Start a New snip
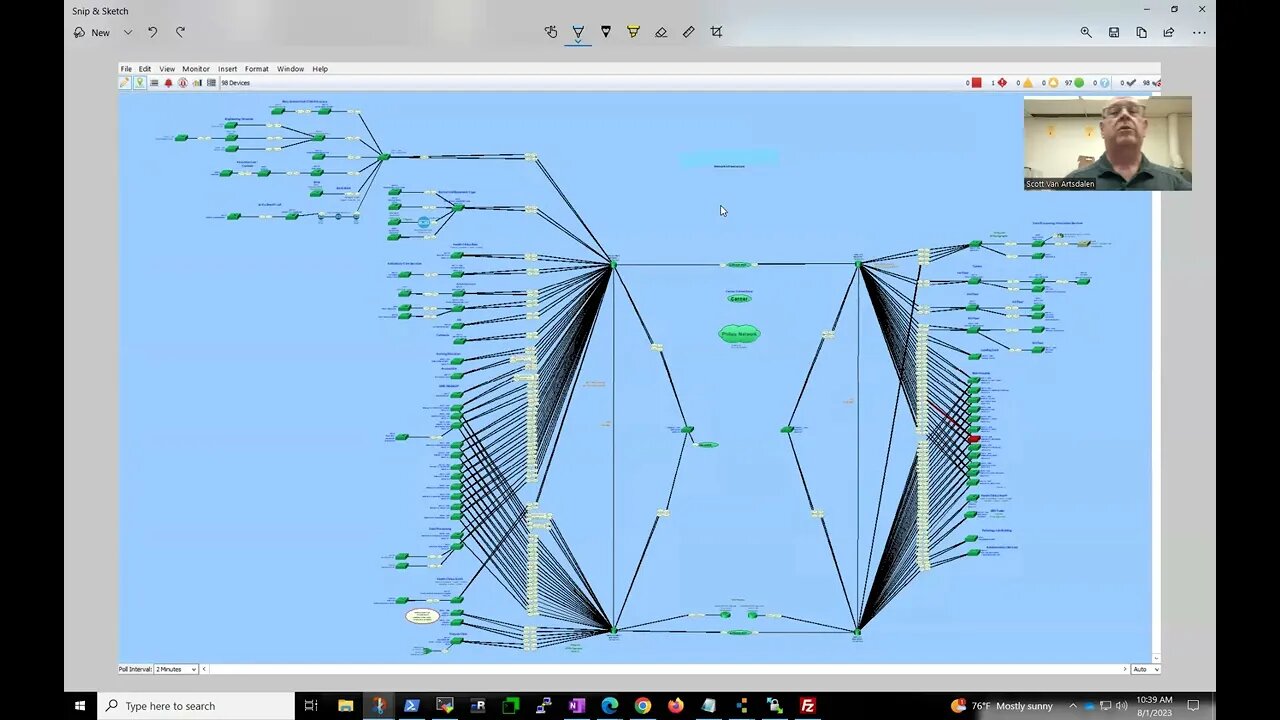Screen dimensions: 1280x720 (92, 32)
